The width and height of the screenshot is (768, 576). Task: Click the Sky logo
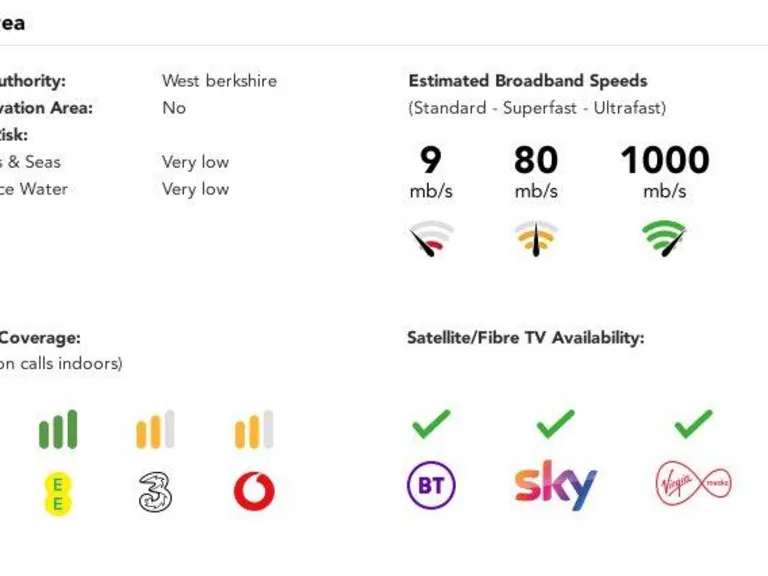point(555,485)
